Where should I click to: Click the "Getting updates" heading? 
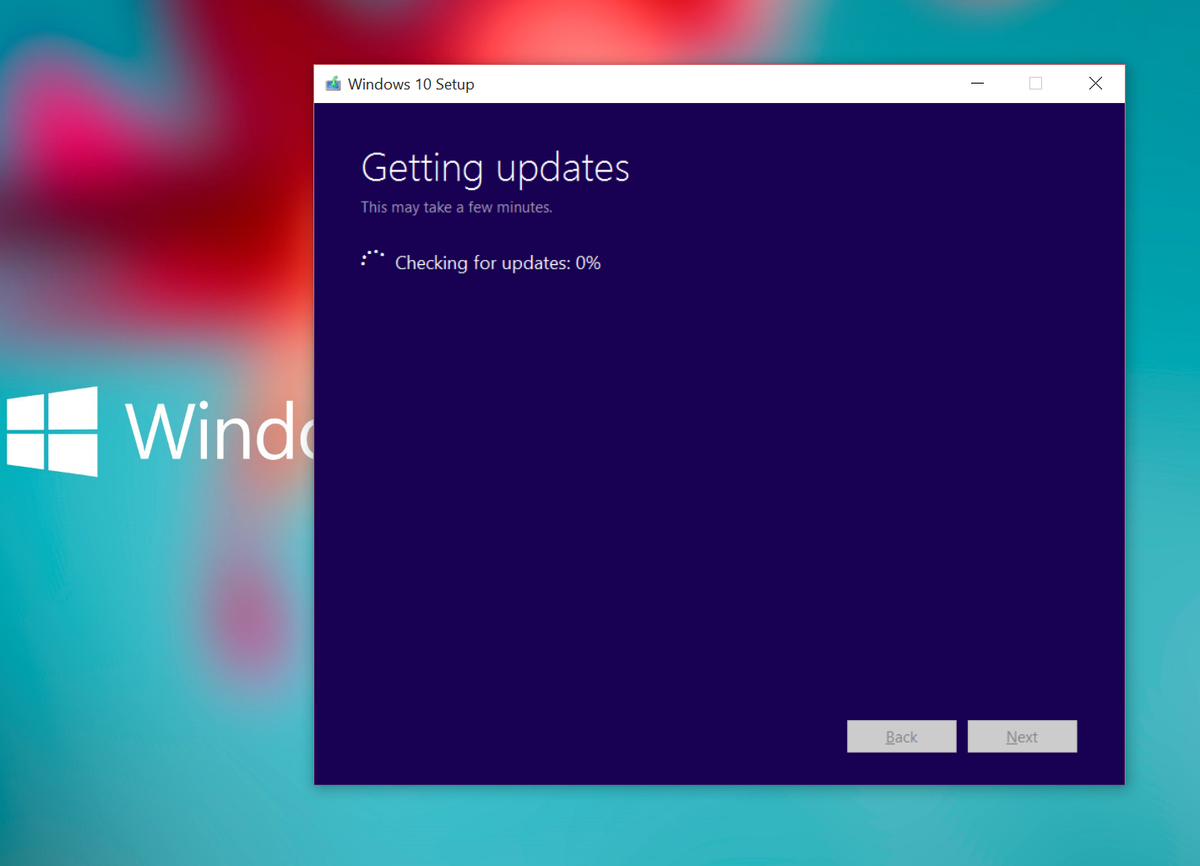[495, 168]
